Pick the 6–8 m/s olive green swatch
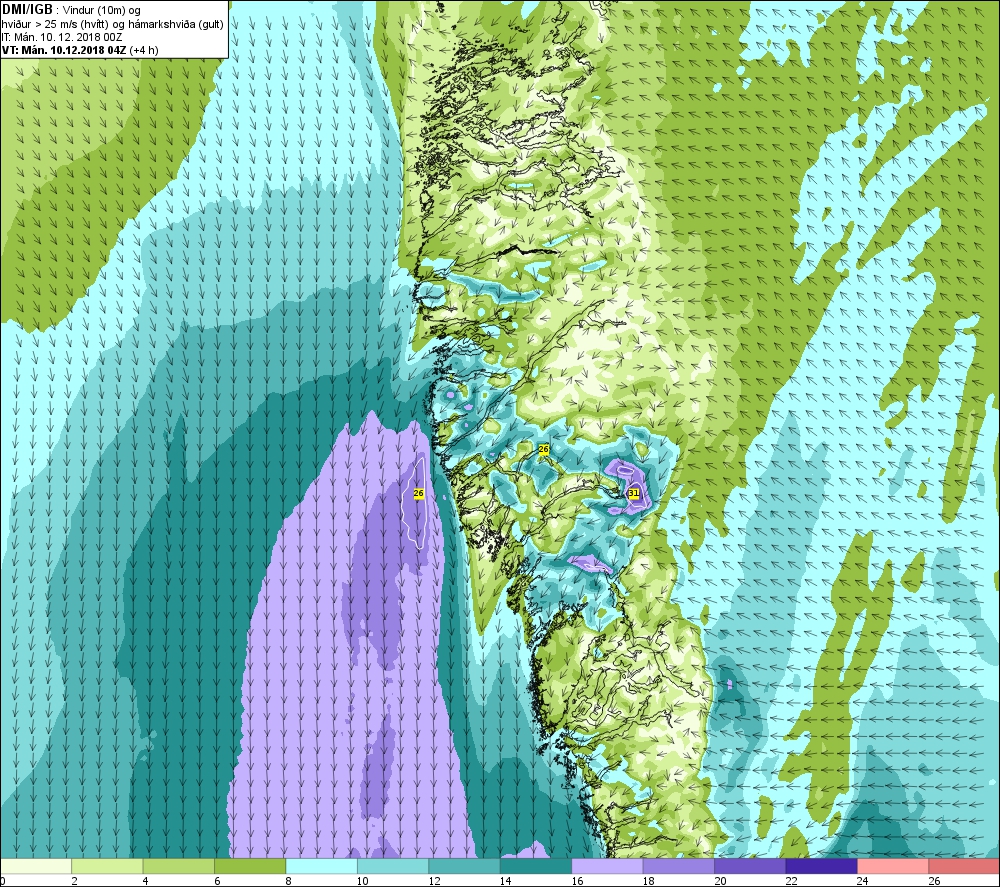 pos(250,866)
